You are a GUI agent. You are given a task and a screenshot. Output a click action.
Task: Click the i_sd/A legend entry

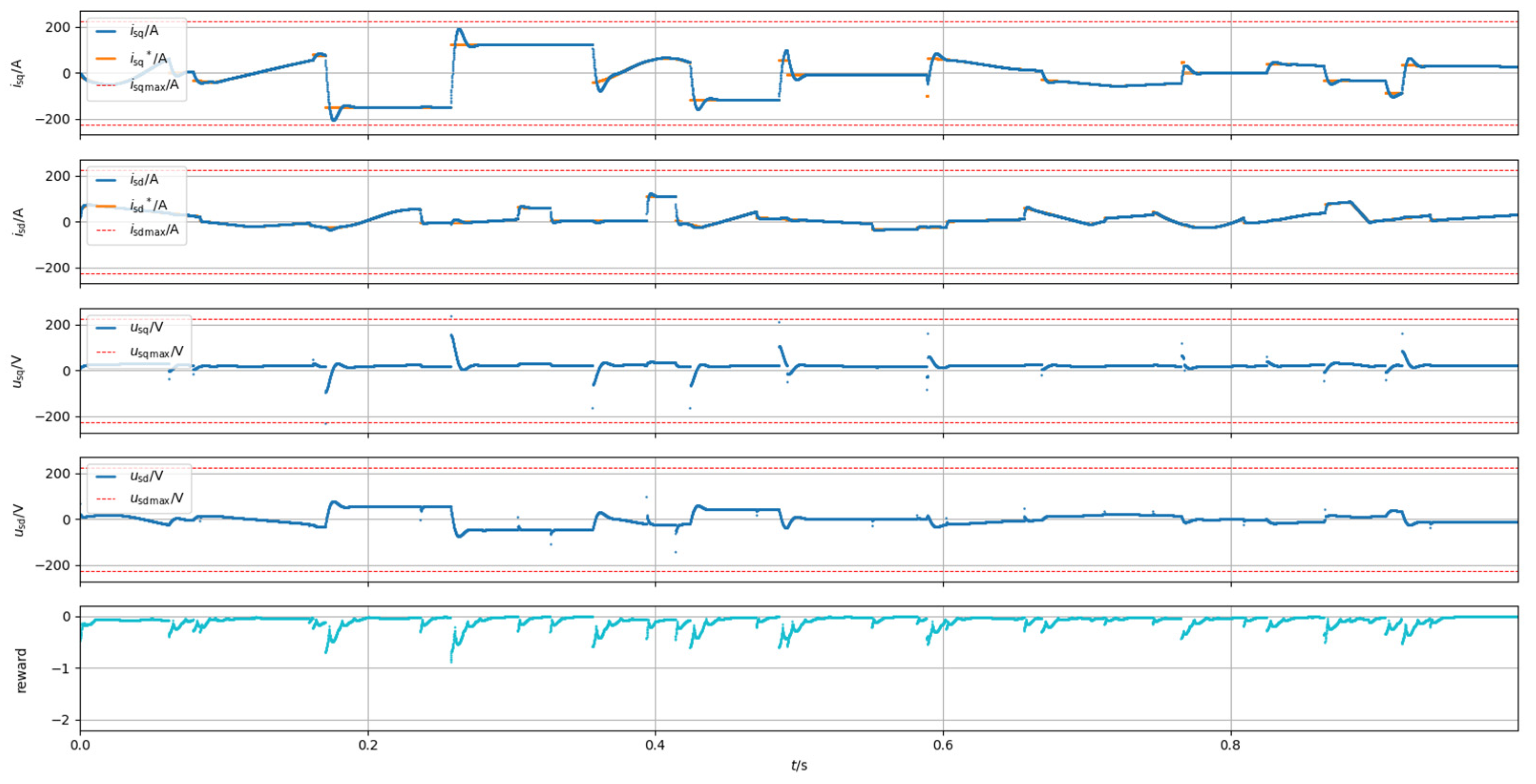point(144,179)
